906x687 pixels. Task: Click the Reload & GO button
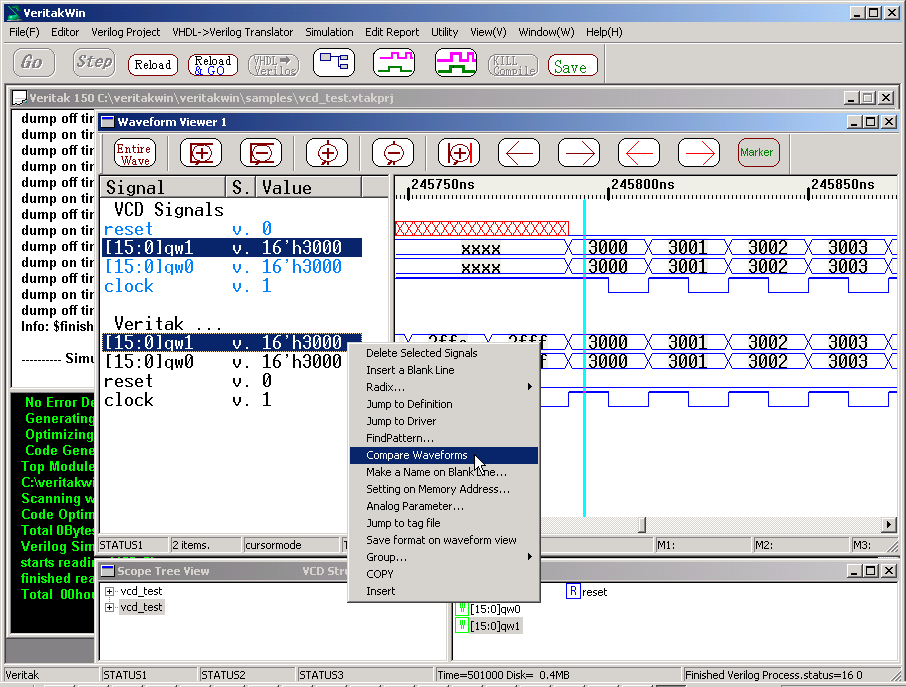coord(213,65)
